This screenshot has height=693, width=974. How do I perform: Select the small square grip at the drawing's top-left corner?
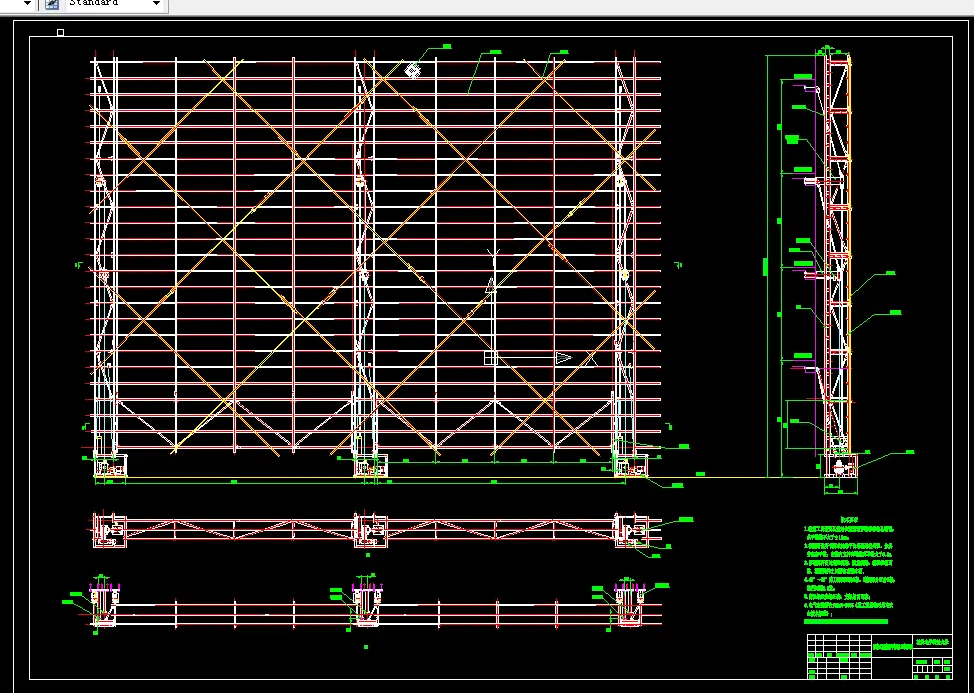pos(60,32)
